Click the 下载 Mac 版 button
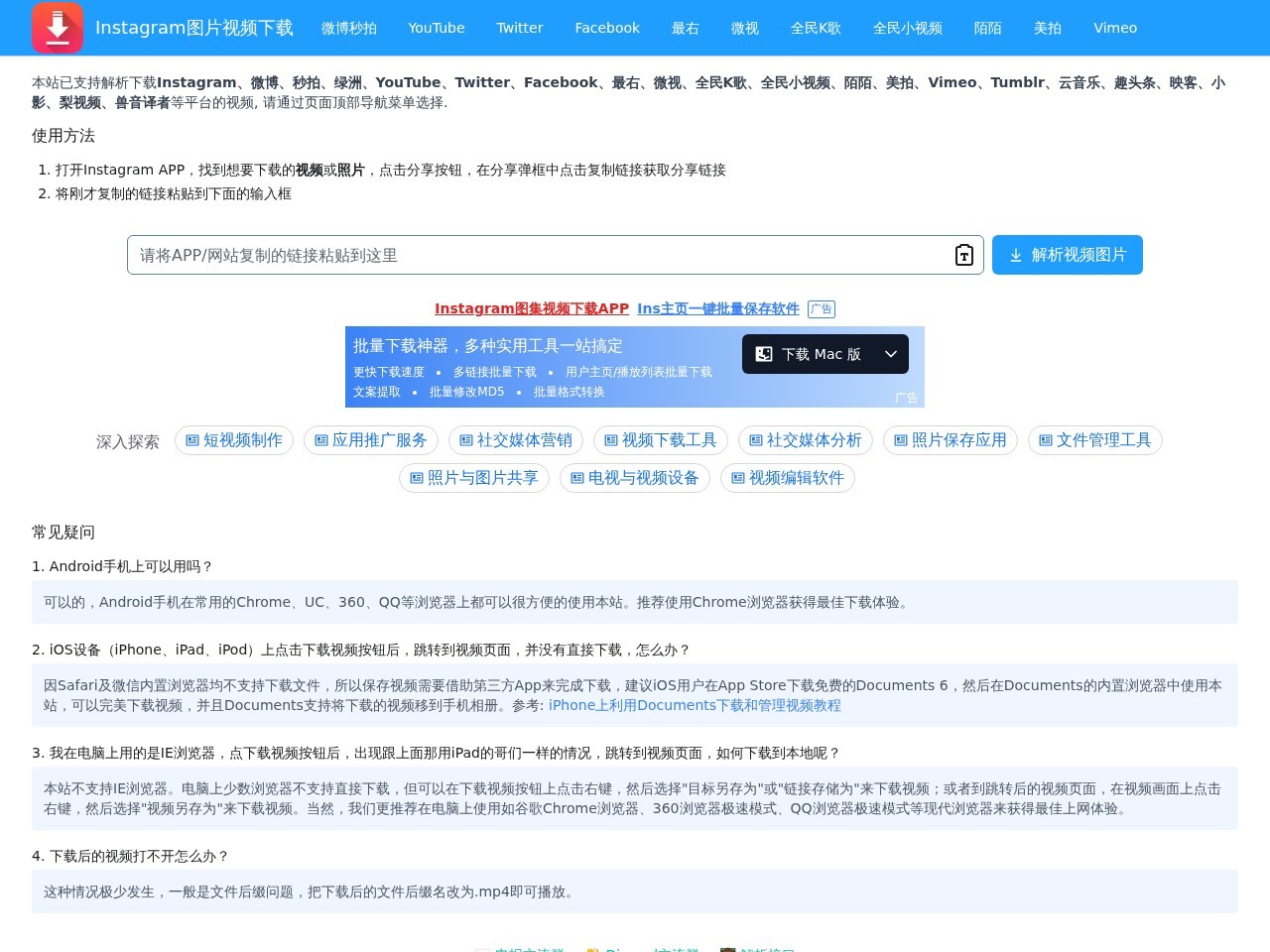 (825, 354)
